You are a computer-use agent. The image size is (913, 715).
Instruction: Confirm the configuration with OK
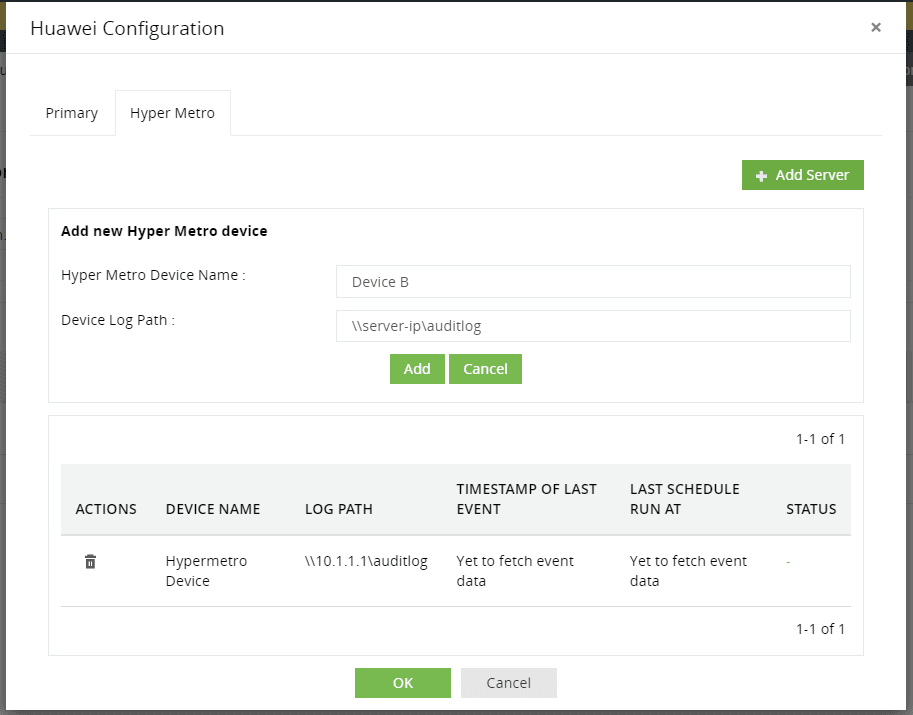click(403, 683)
